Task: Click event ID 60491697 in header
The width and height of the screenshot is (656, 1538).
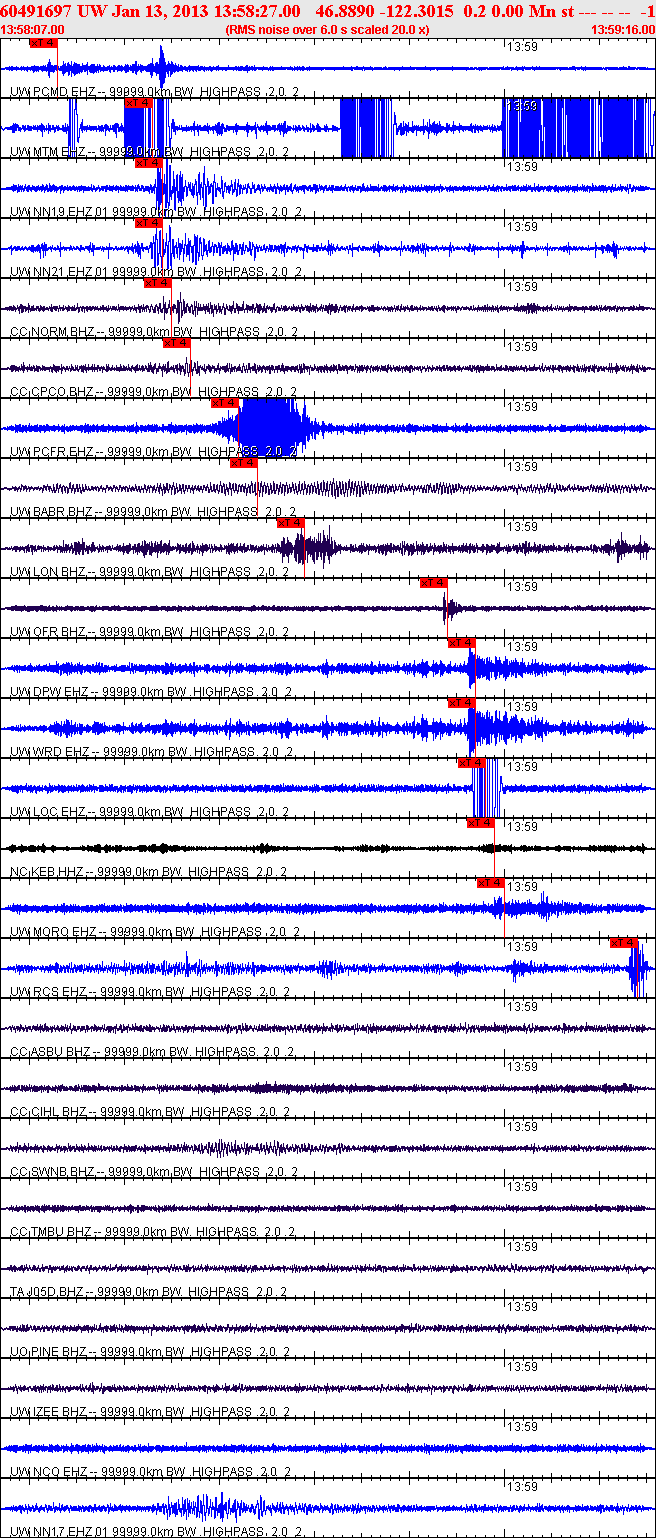Action: (36, 10)
